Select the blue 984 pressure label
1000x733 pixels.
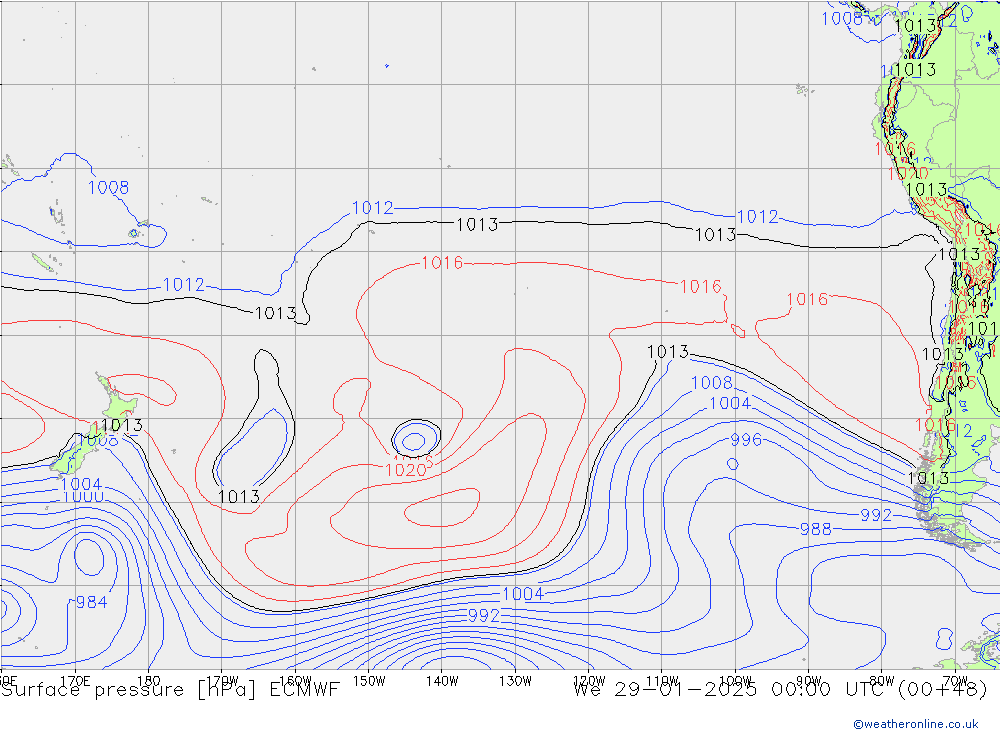[92, 602]
